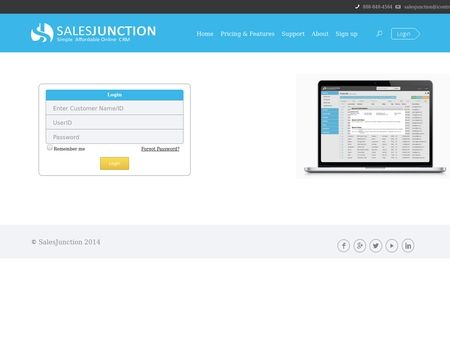
Task: Open the About menu item
Action: 320,34
